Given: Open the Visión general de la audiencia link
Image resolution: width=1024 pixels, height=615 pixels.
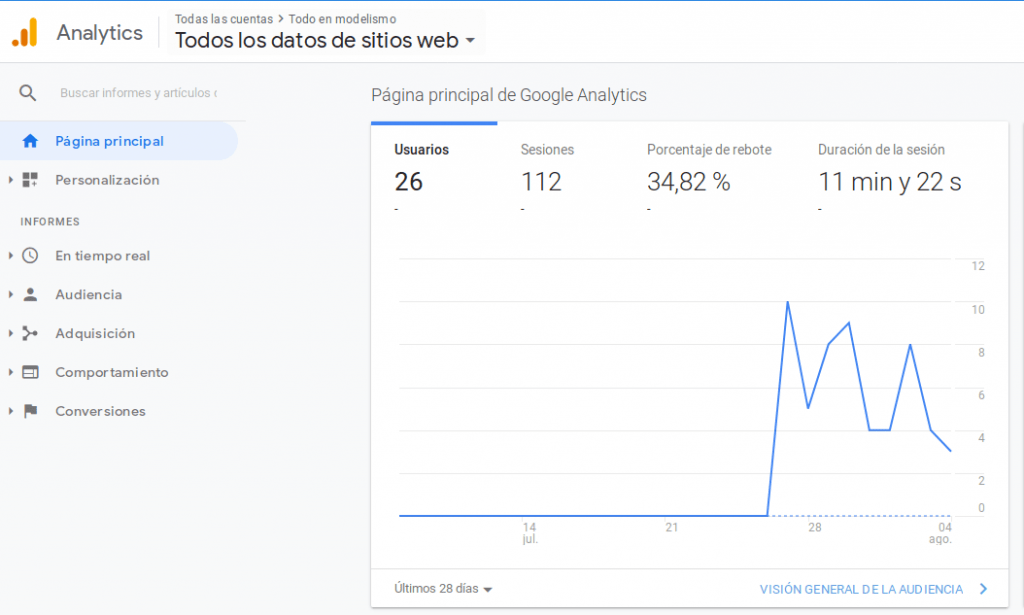Looking at the screenshot, I should (x=861, y=589).
